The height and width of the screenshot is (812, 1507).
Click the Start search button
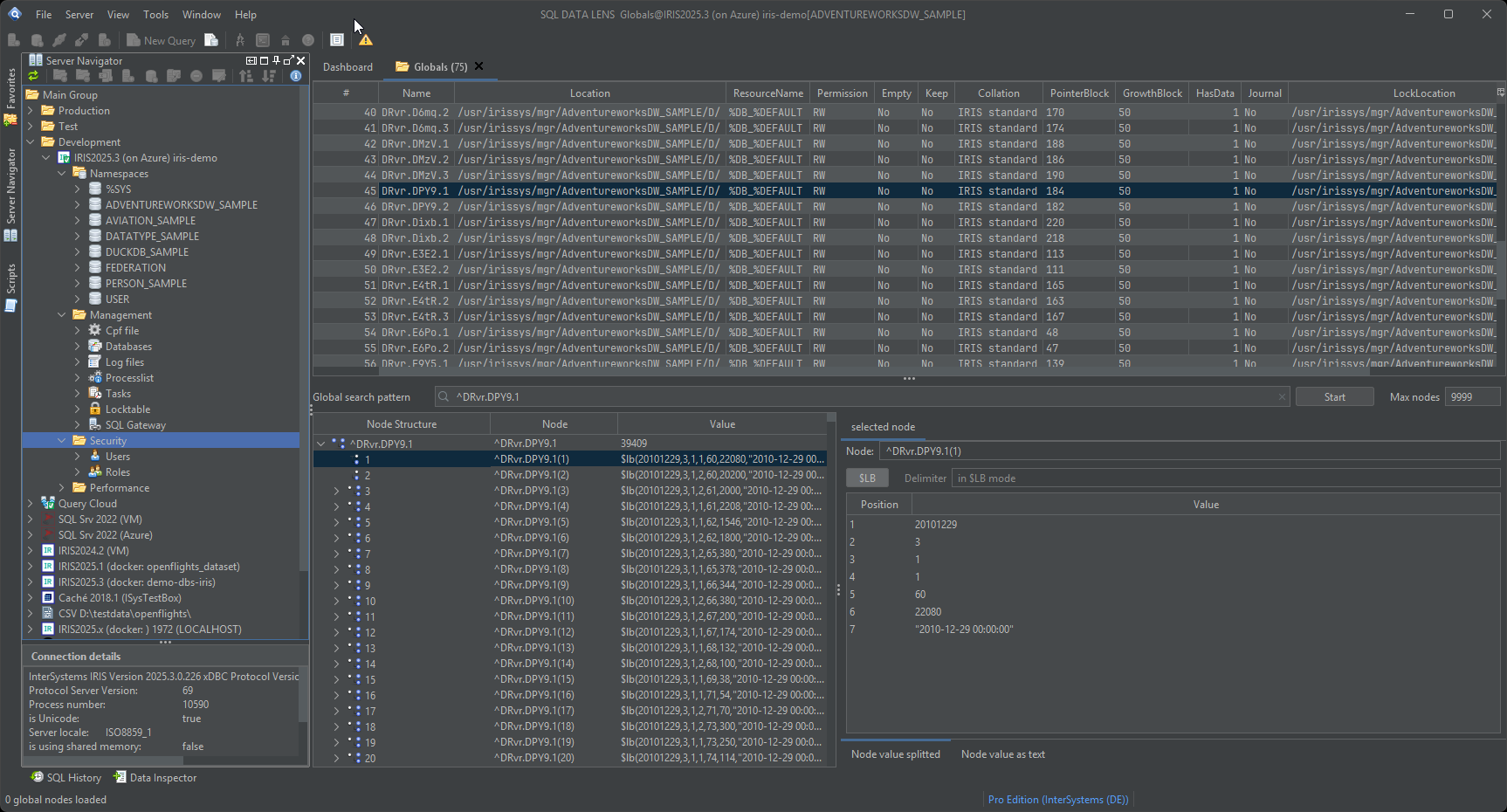pos(1335,397)
